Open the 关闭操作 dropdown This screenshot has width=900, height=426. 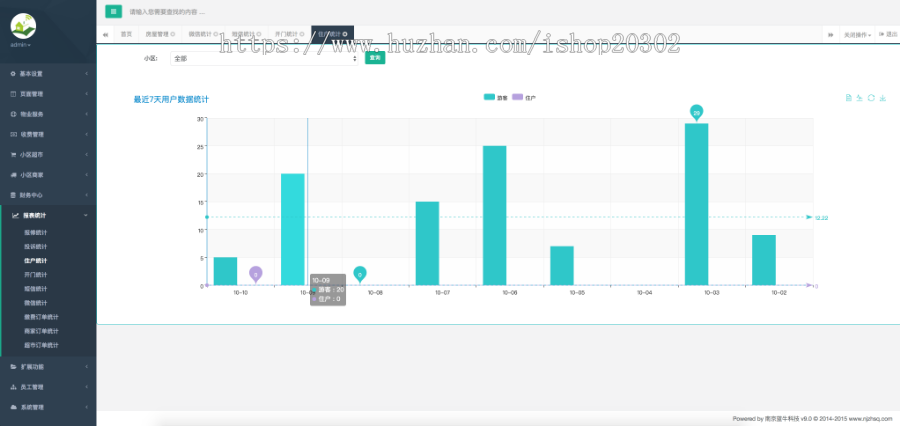point(857,34)
